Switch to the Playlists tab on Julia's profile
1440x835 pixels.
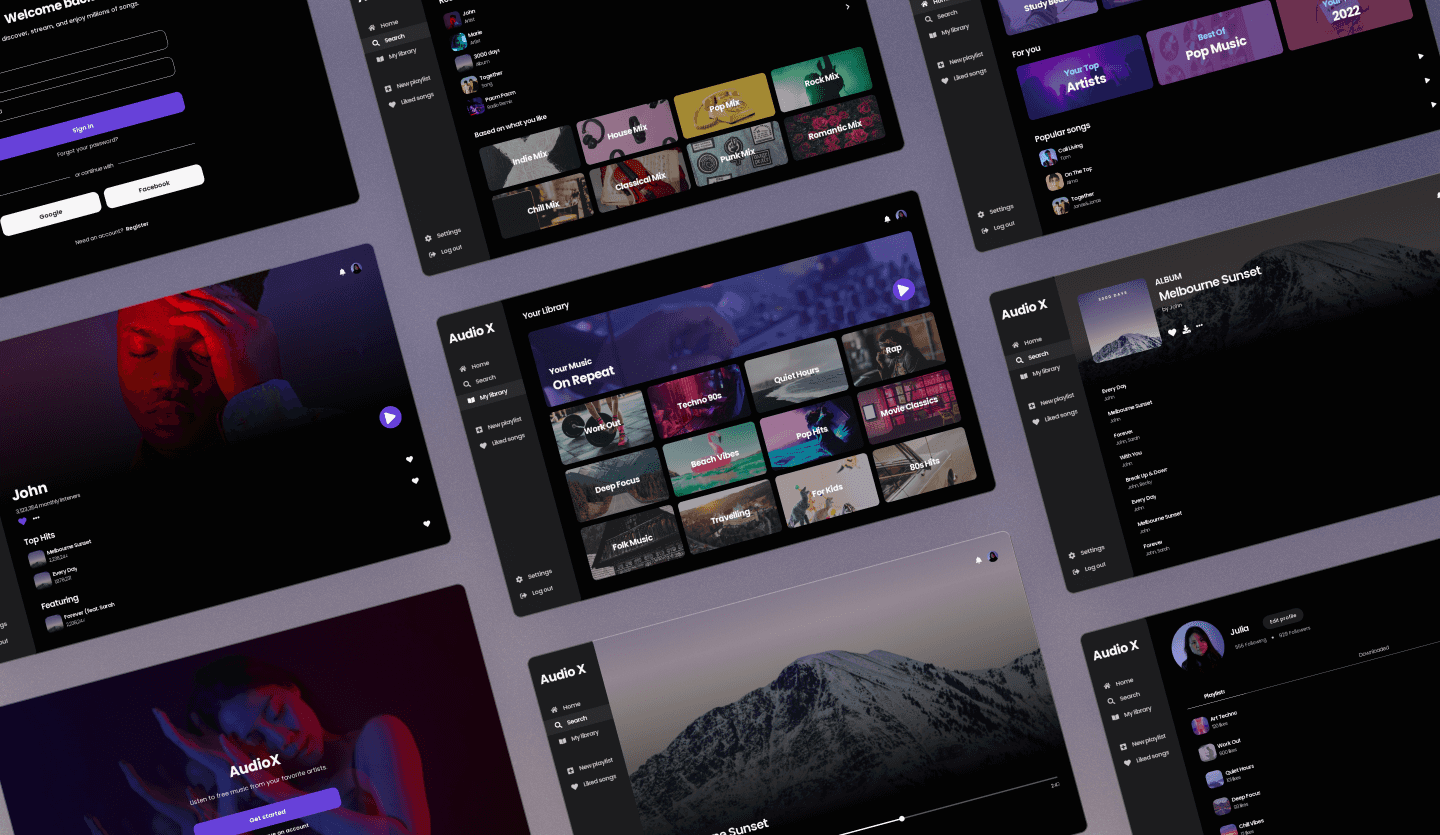tap(1214, 693)
